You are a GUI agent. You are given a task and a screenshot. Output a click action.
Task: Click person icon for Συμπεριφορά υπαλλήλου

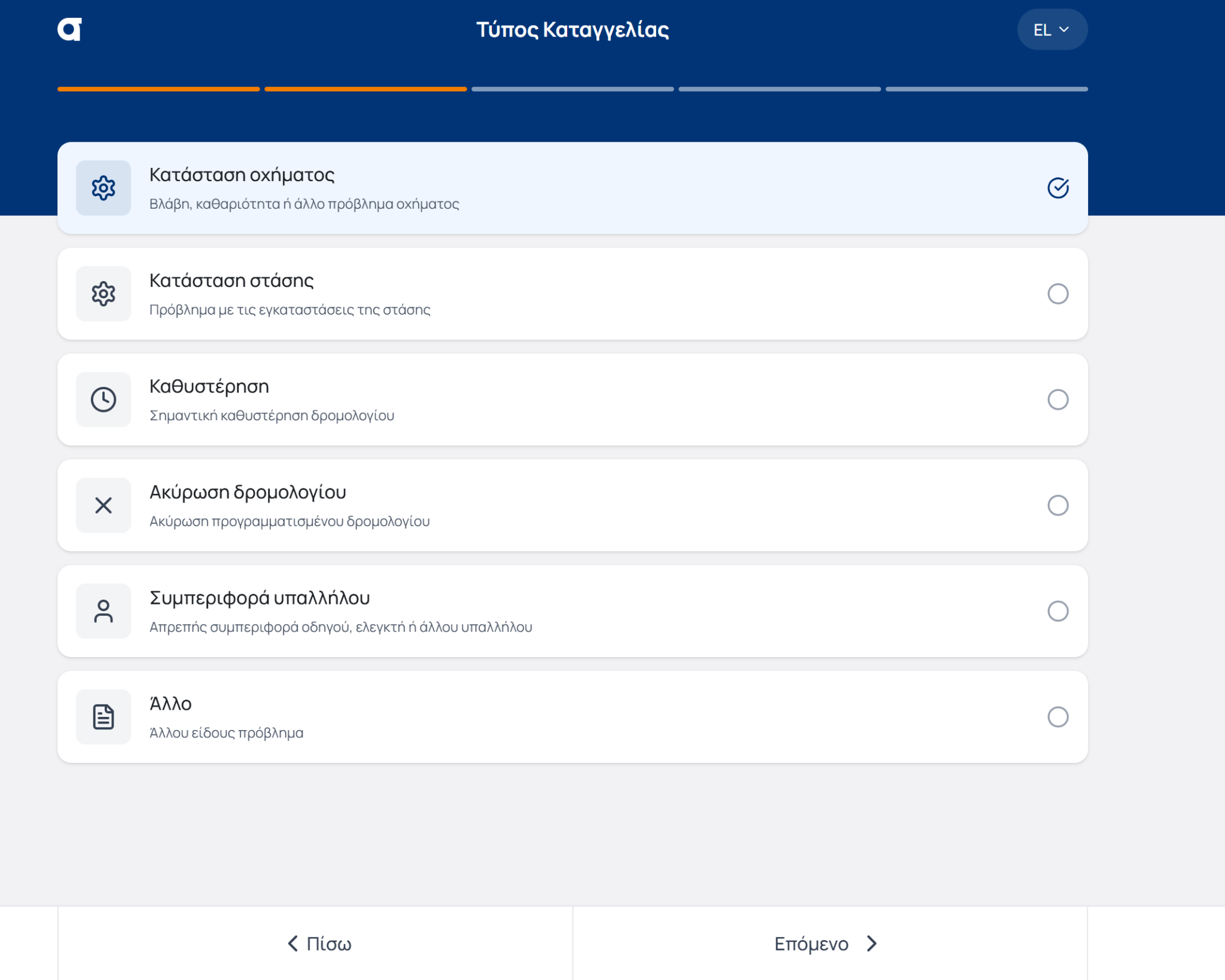[x=103, y=611]
